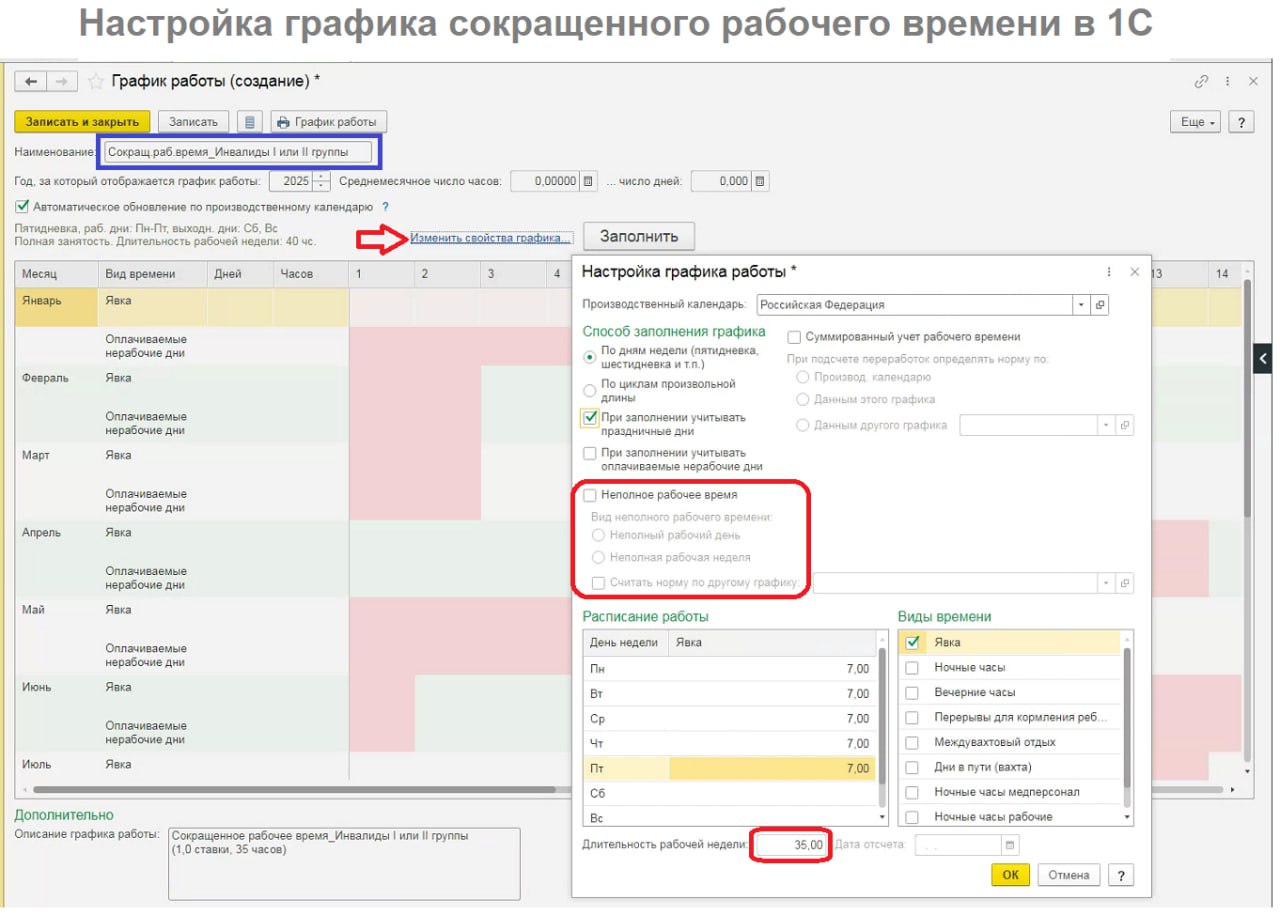
Task: Select По дням недели fill method
Action: [x=591, y=357]
